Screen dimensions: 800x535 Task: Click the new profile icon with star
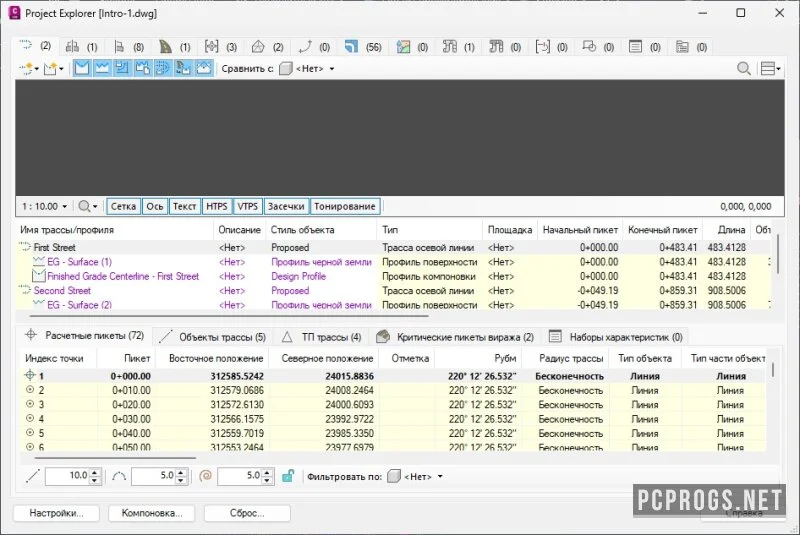pos(50,68)
